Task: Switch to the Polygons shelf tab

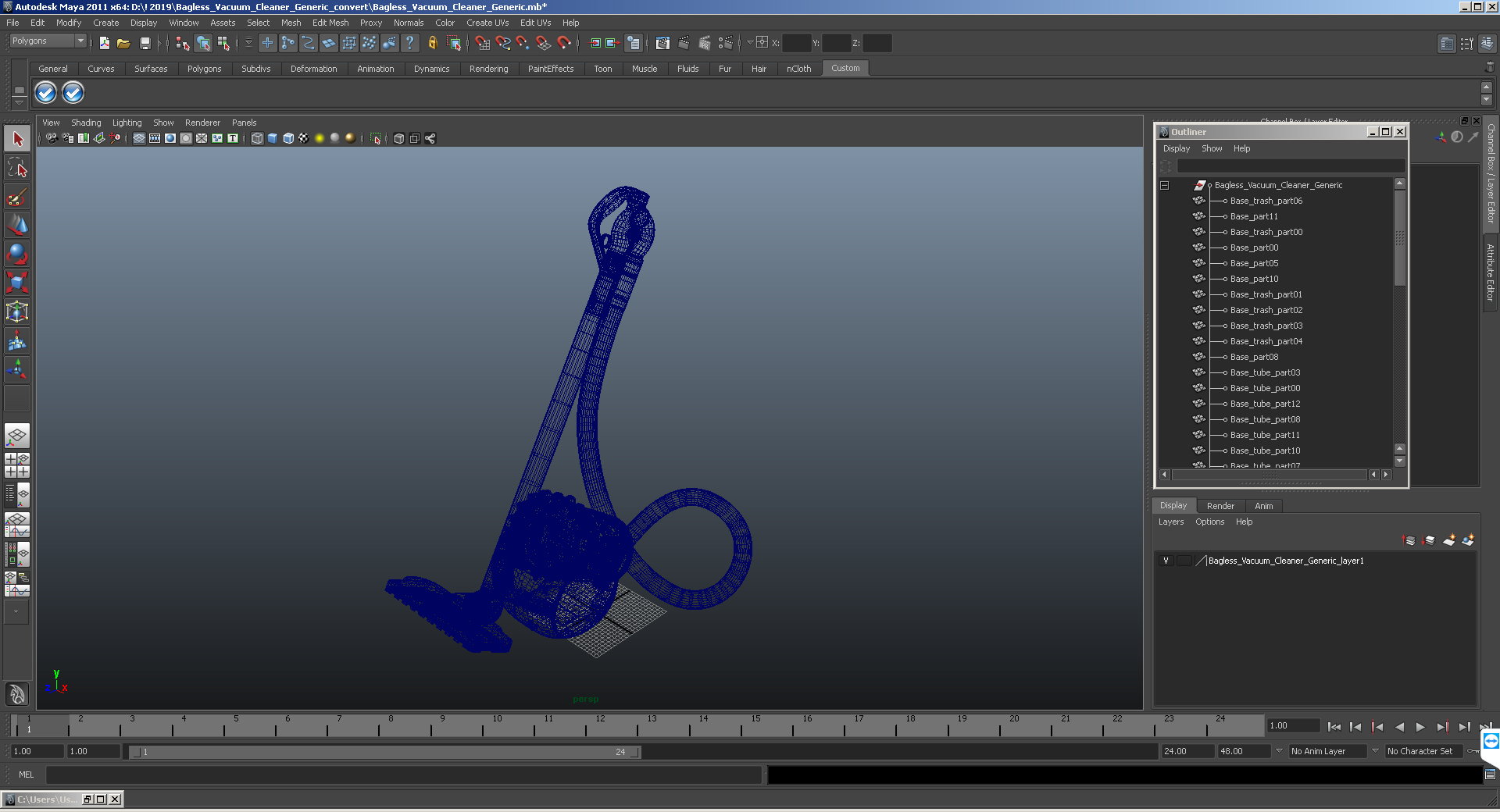Action: pos(204,69)
